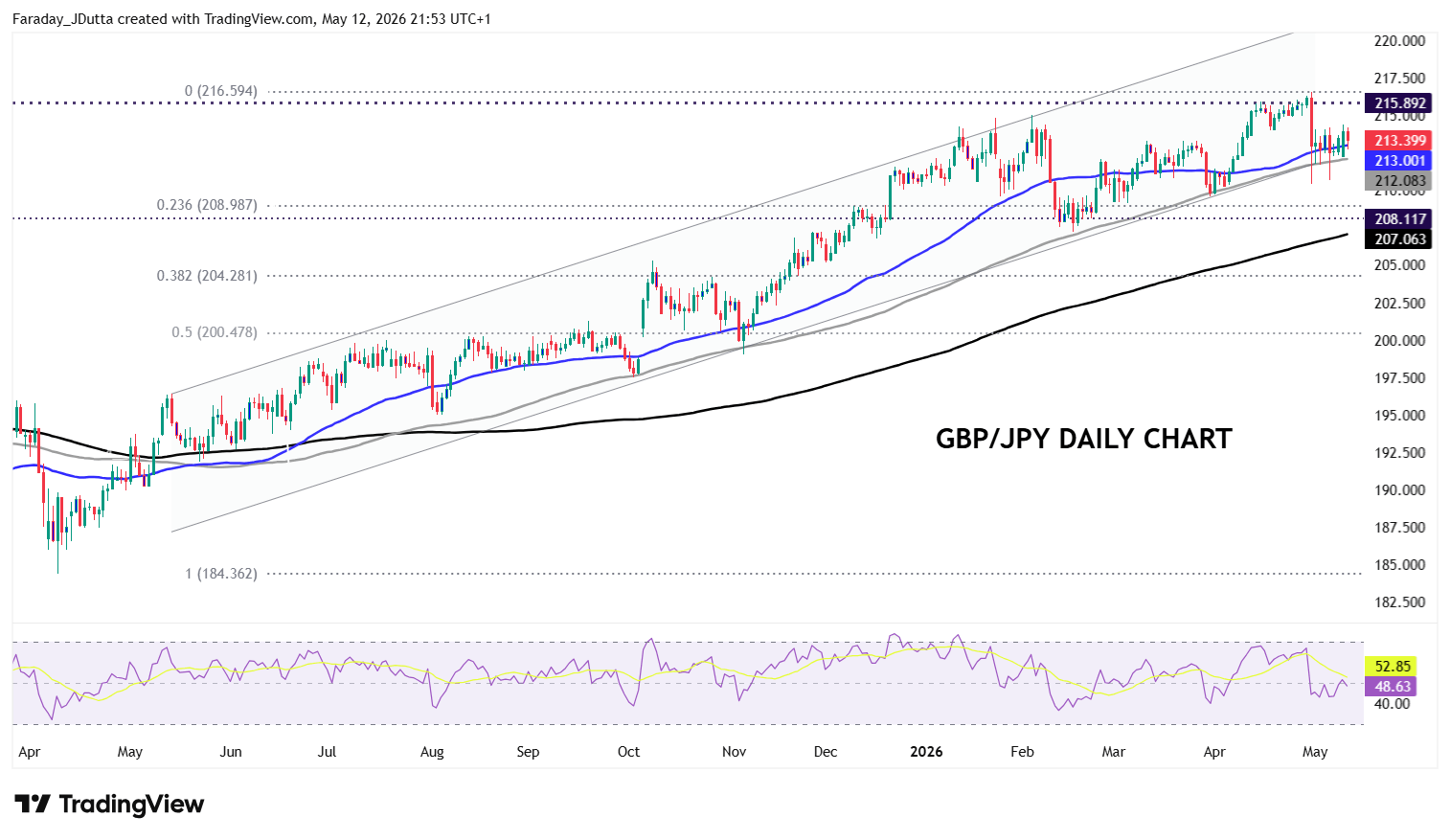Select the purple 48.63 RSI value tag
This screenshot has width=1450, height=840.
(x=1393, y=687)
